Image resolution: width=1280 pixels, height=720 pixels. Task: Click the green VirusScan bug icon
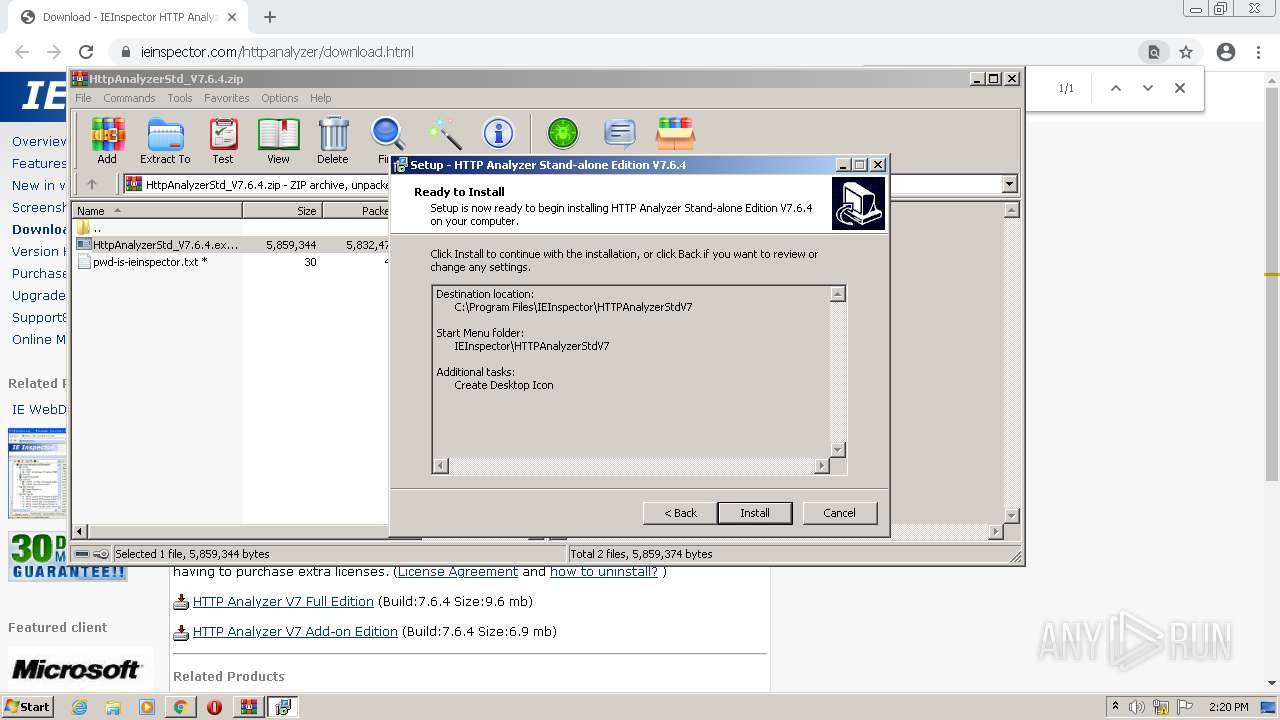tap(563, 133)
